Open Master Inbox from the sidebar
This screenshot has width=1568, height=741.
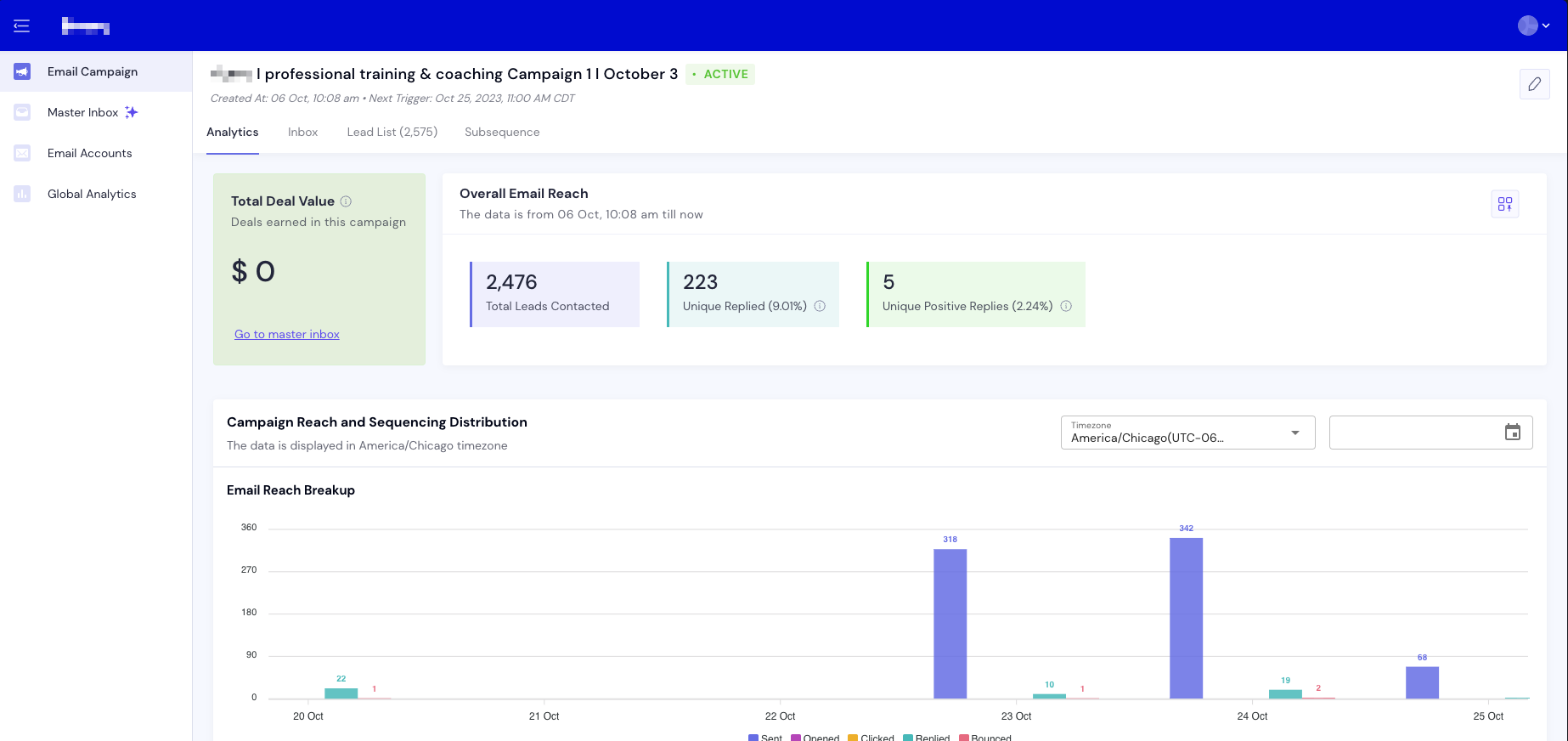pyautogui.click(x=83, y=112)
